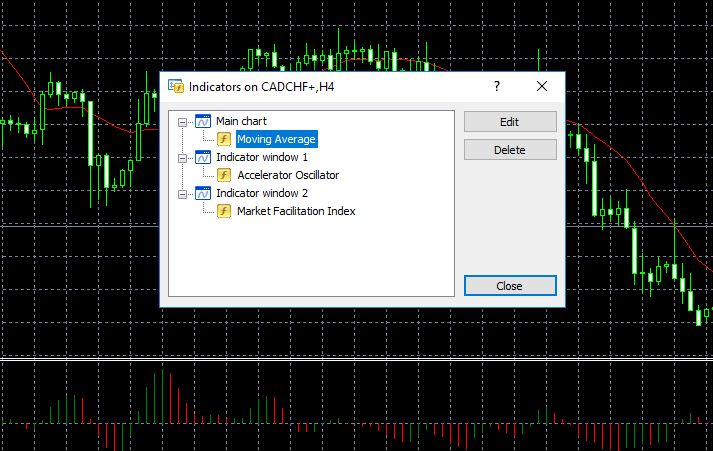This screenshot has height=451, width=713.
Task: Open the help question mark in title bar
Action: coord(497,86)
